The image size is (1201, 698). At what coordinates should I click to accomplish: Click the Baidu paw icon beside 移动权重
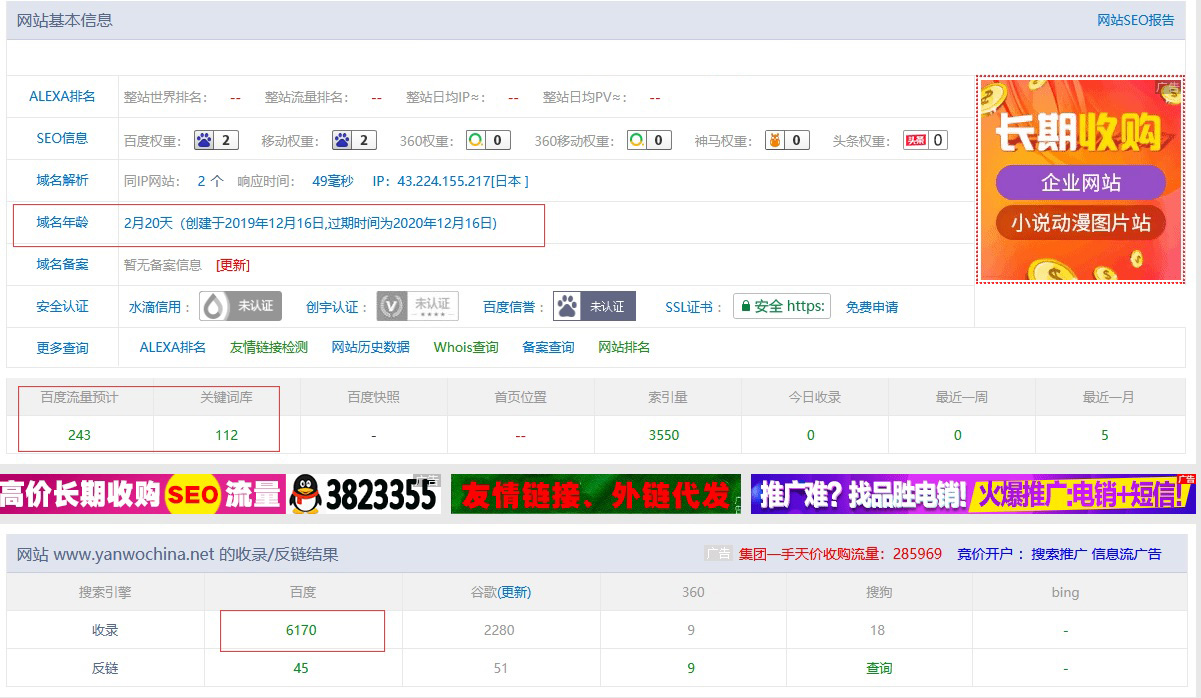(x=343, y=140)
